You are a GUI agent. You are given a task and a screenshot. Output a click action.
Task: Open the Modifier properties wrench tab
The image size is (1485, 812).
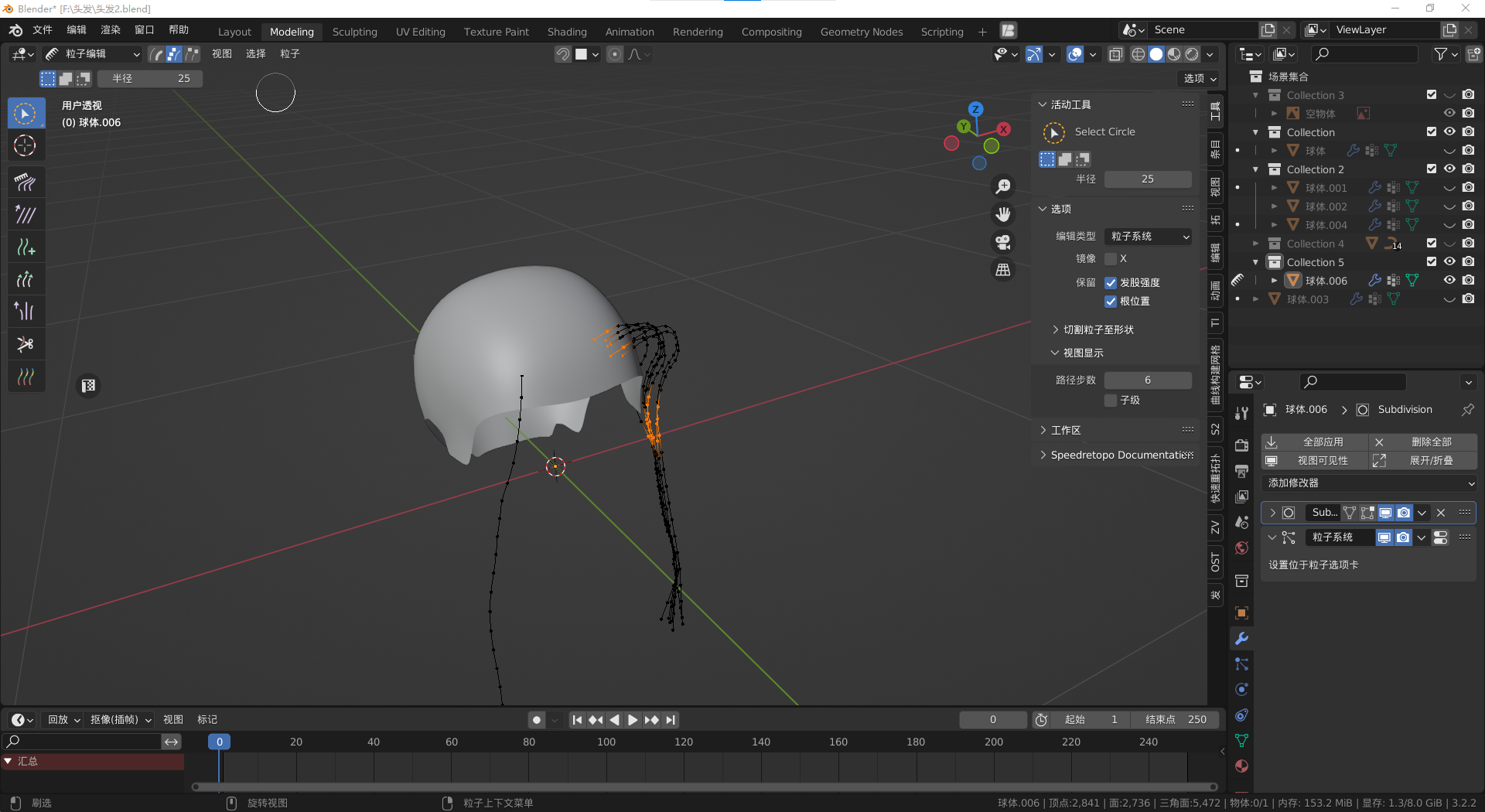point(1241,639)
